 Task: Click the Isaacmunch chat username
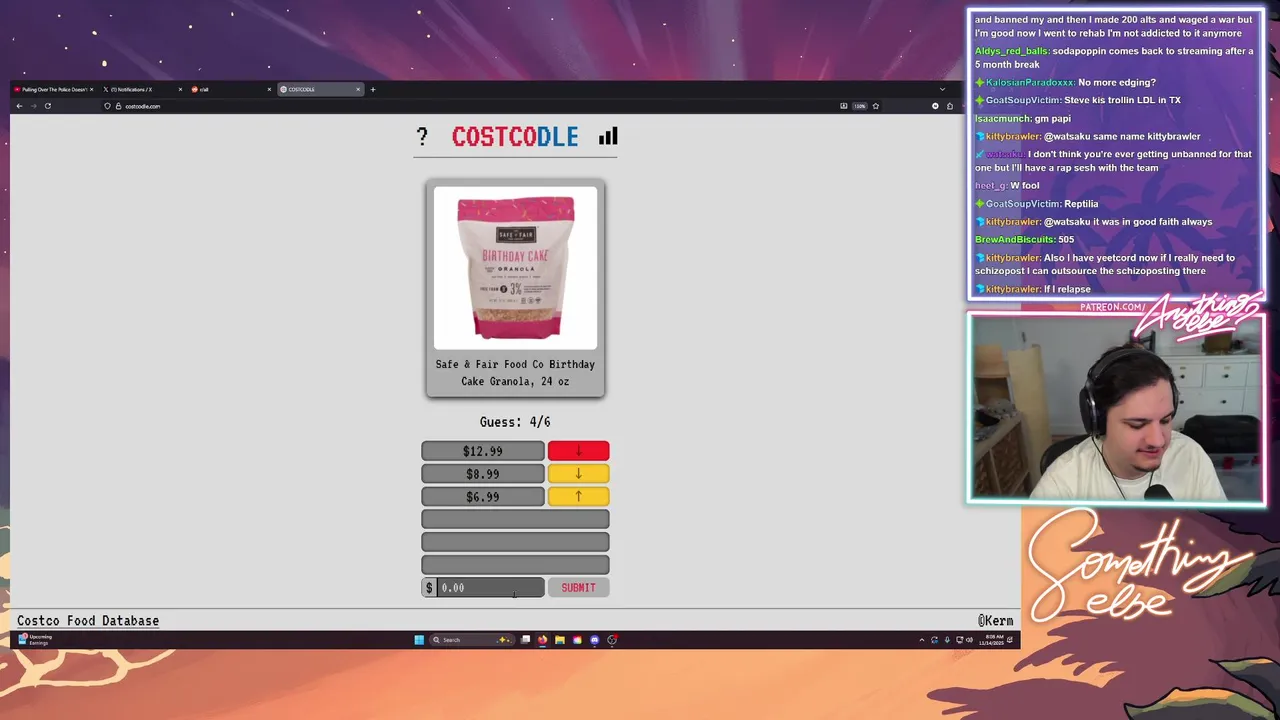[1003, 119]
